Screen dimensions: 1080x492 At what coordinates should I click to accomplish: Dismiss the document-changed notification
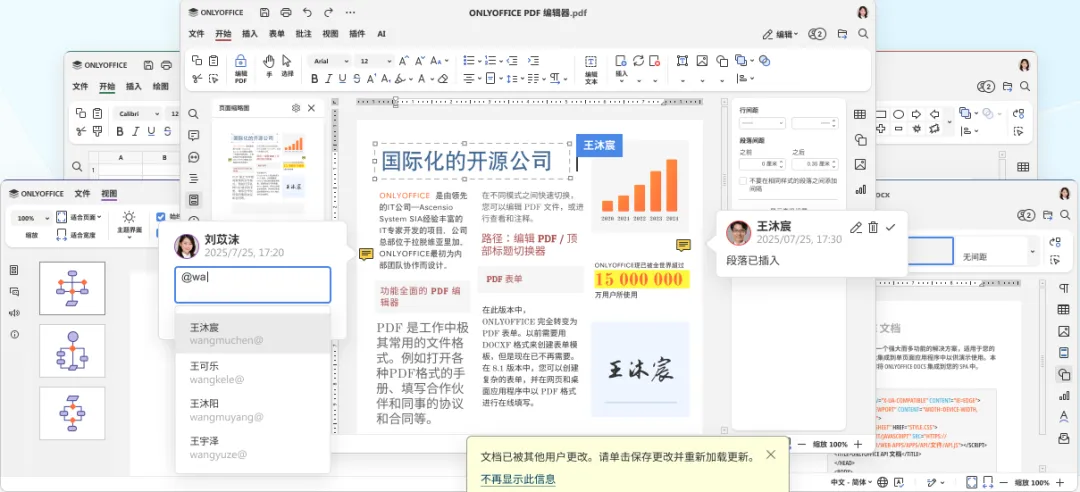[x=771, y=454]
